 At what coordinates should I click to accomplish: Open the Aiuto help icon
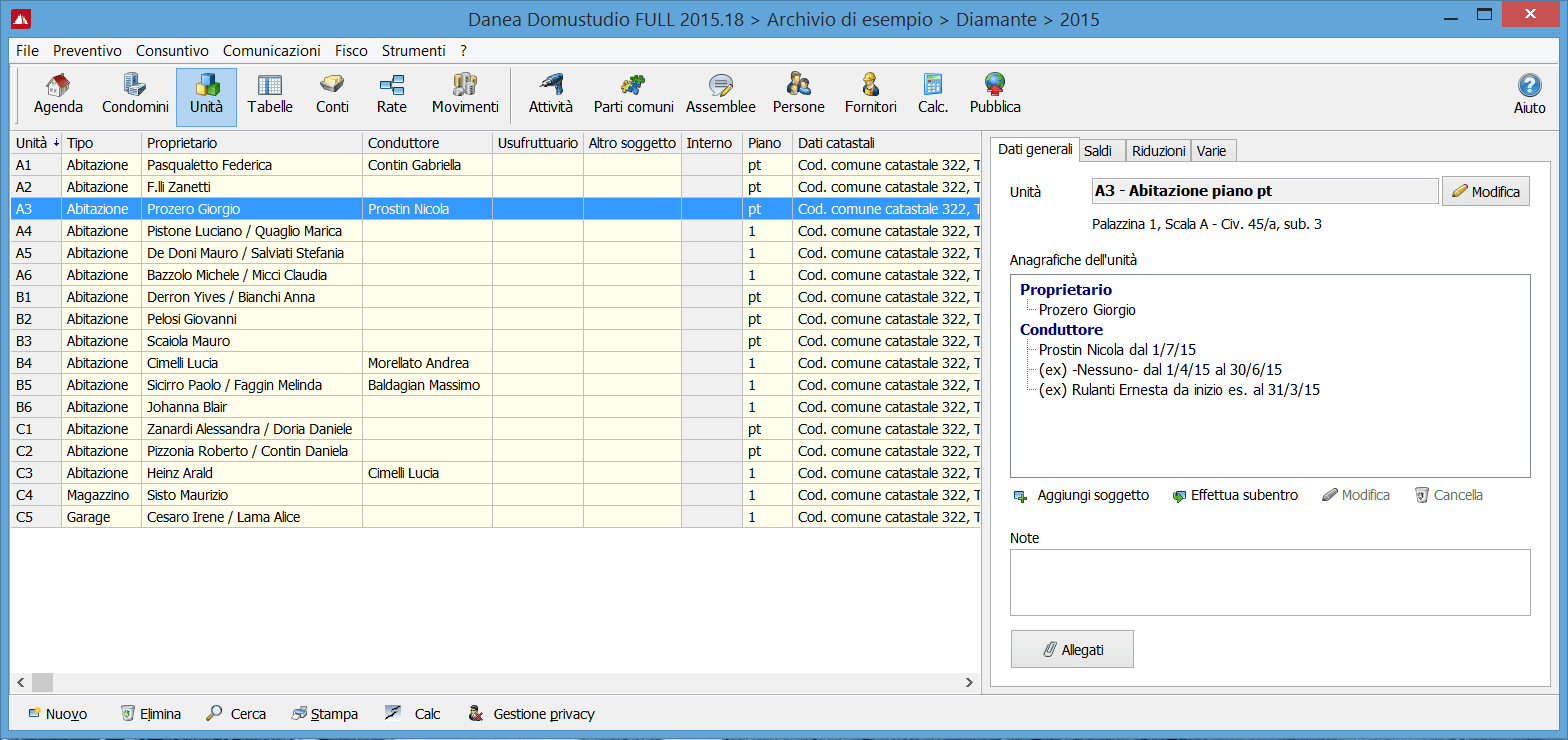(1529, 96)
